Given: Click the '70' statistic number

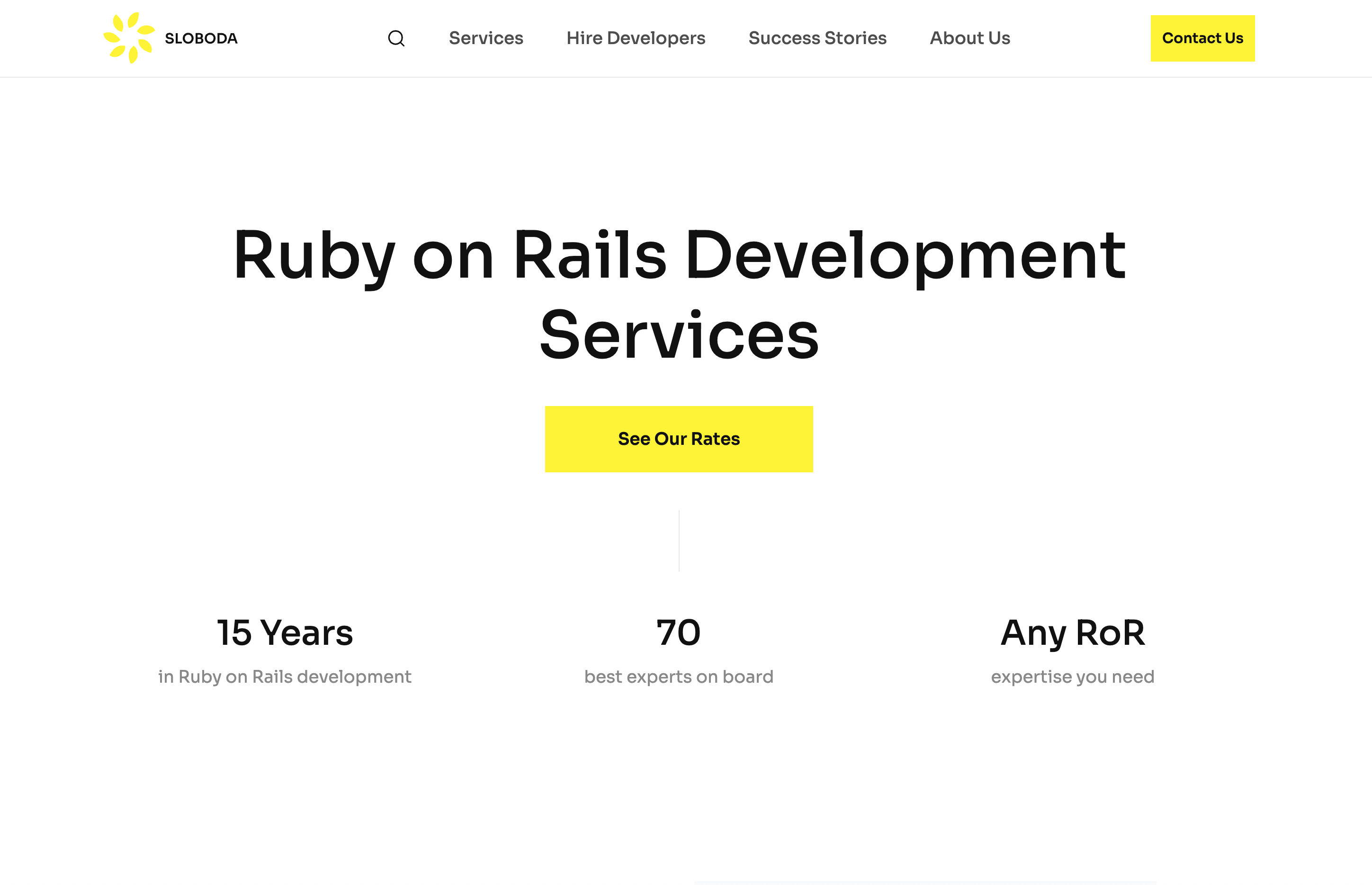Looking at the screenshot, I should [x=679, y=632].
